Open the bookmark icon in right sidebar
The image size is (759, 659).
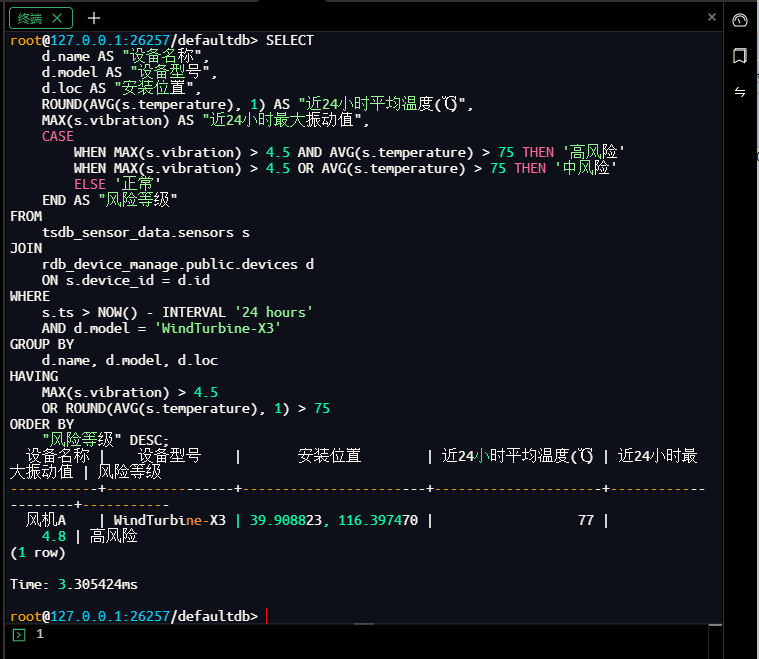740,56
